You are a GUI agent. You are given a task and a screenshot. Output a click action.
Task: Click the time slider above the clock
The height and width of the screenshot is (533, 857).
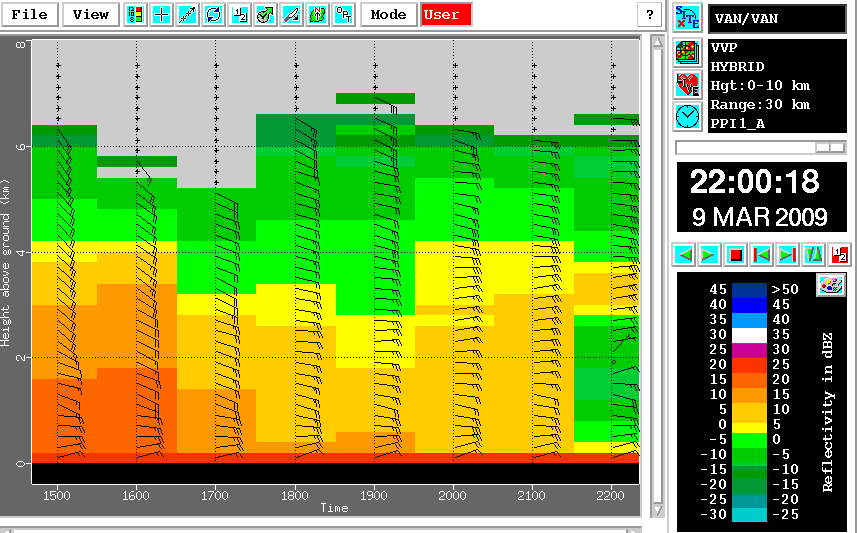(761, 147)
